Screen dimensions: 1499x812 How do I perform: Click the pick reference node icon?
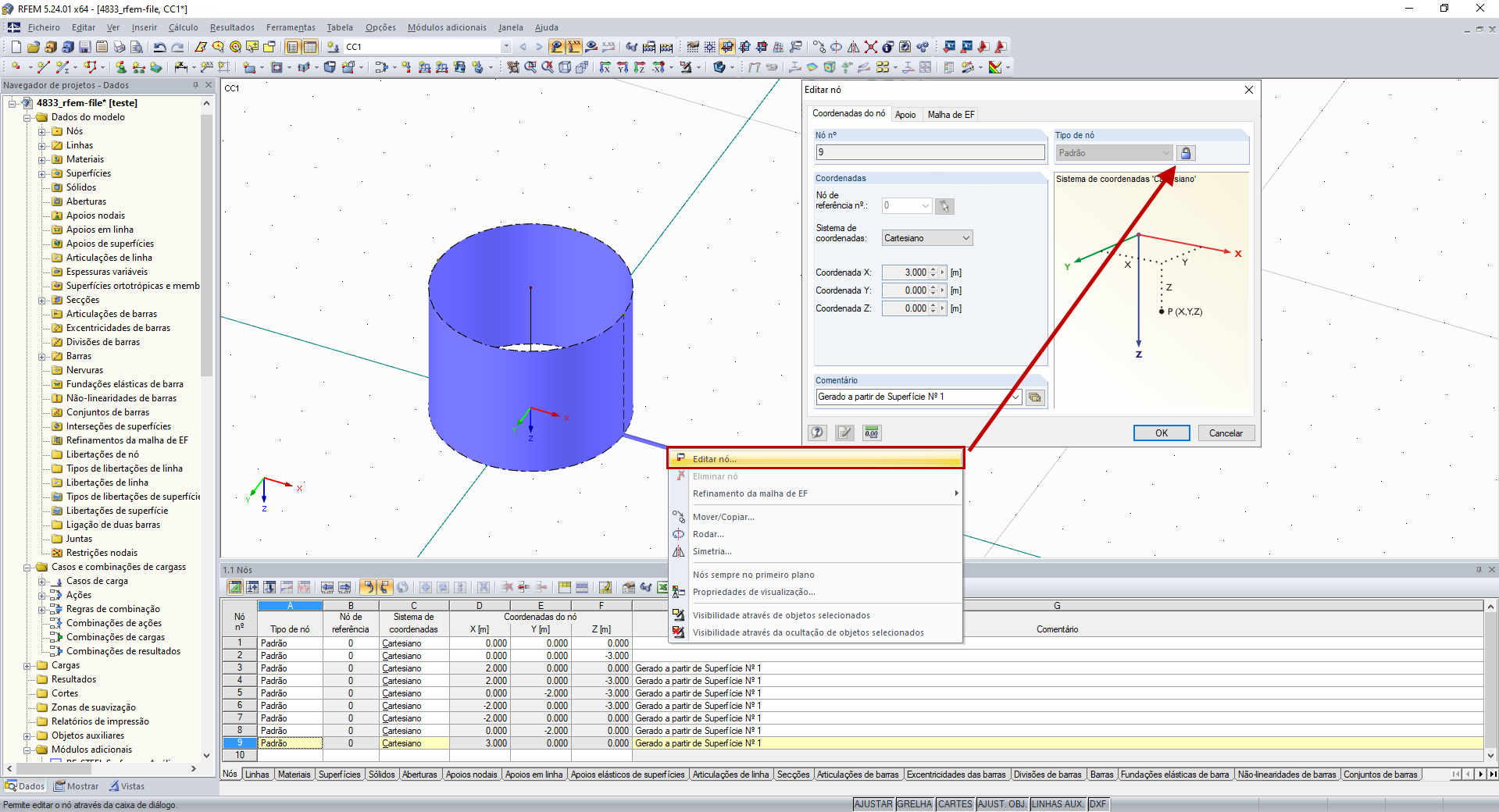[x=944, y=206]
